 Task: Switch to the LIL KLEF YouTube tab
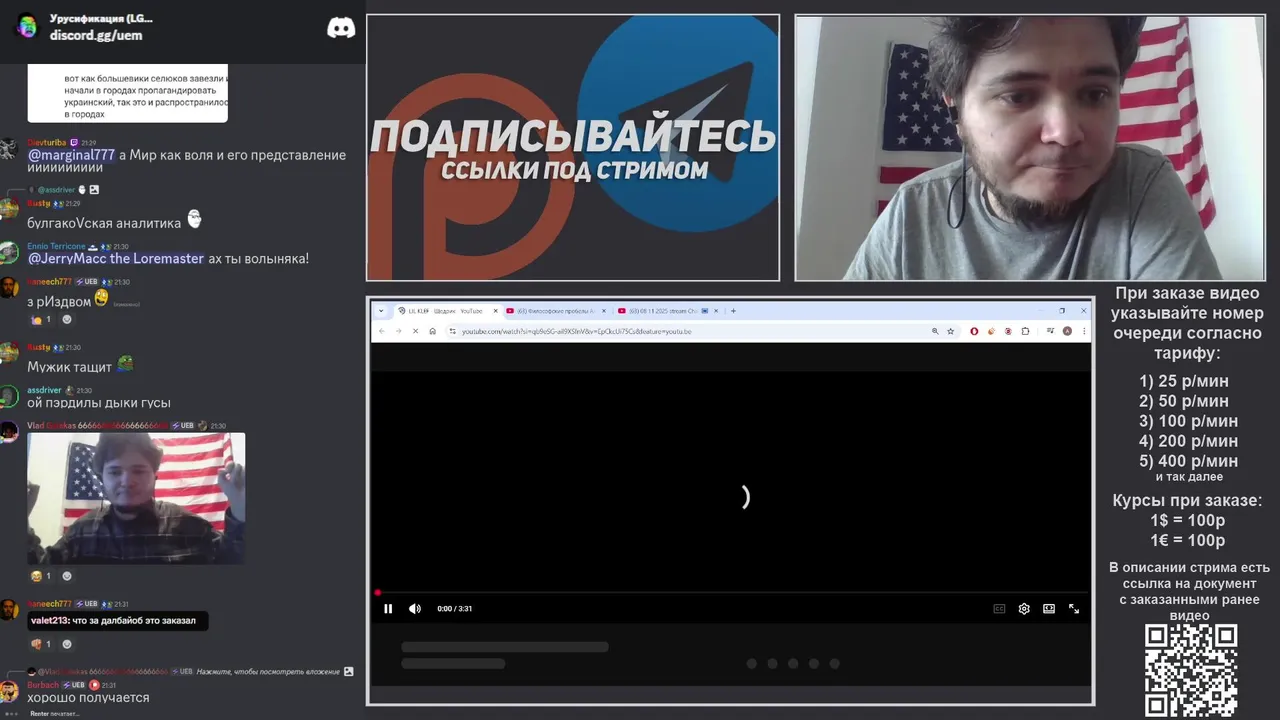point(446,311)
